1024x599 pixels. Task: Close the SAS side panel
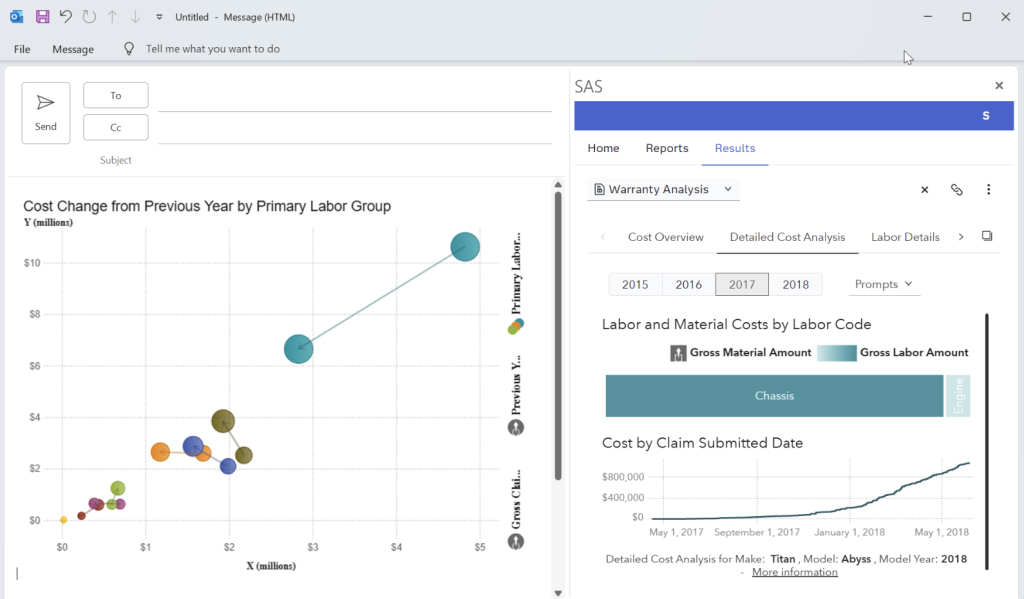tap(998, 86)
